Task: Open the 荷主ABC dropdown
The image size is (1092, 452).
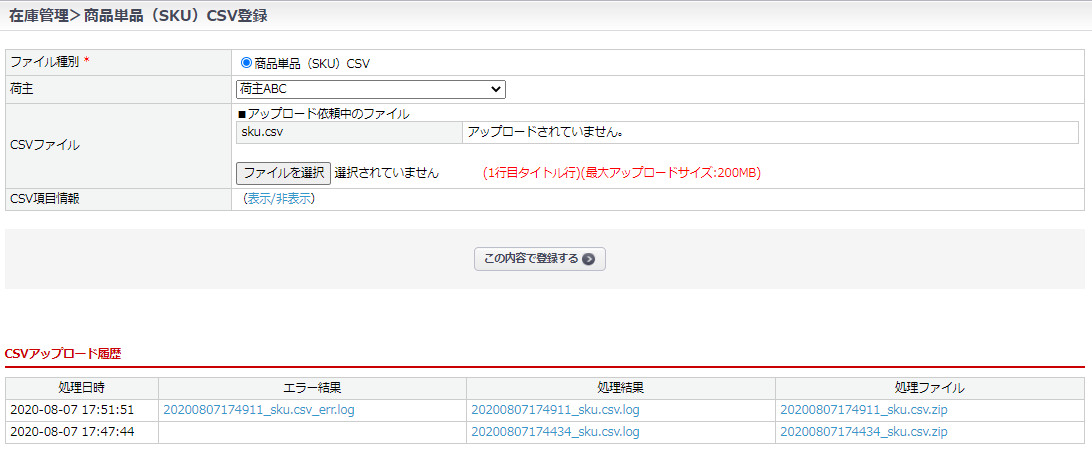Action: [370, 89]
